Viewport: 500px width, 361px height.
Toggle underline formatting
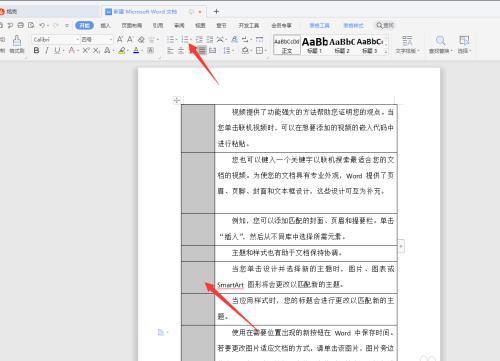(x=57, y=51)
